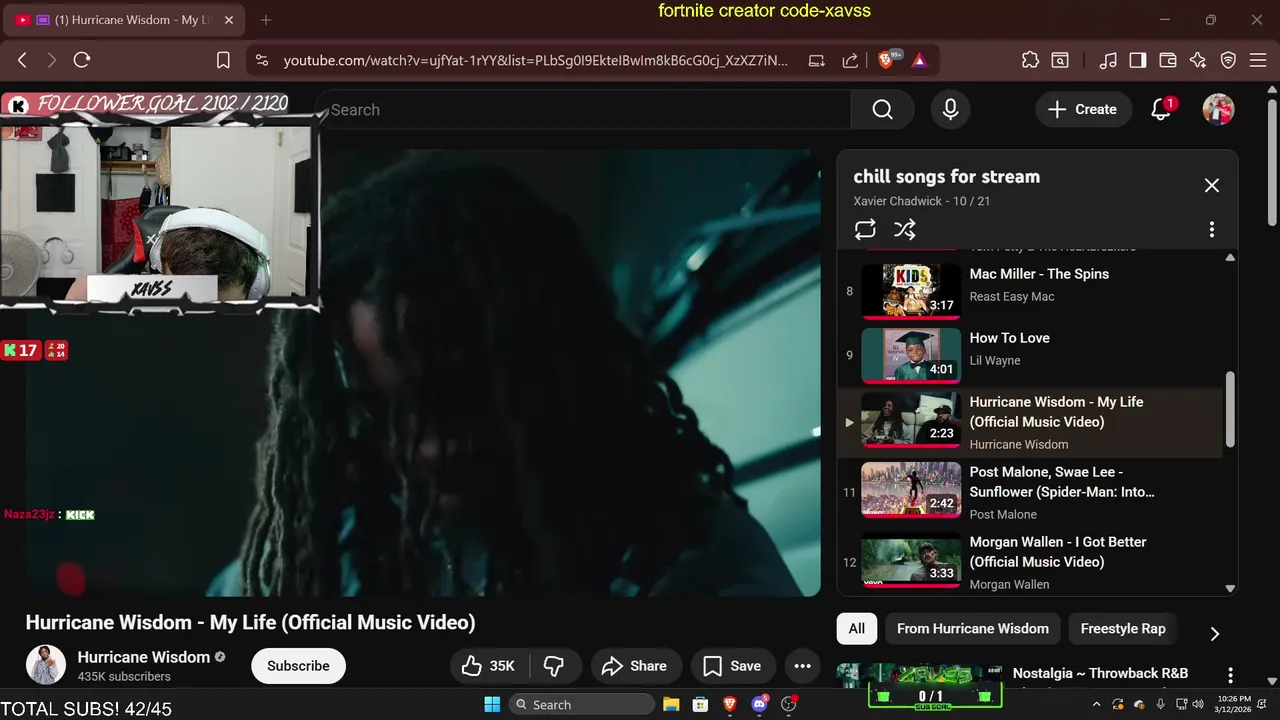The height and width of the screenshot is (720, 1280).
Task: Open the more actions ellipsis below video
Action: click(802, 666)
